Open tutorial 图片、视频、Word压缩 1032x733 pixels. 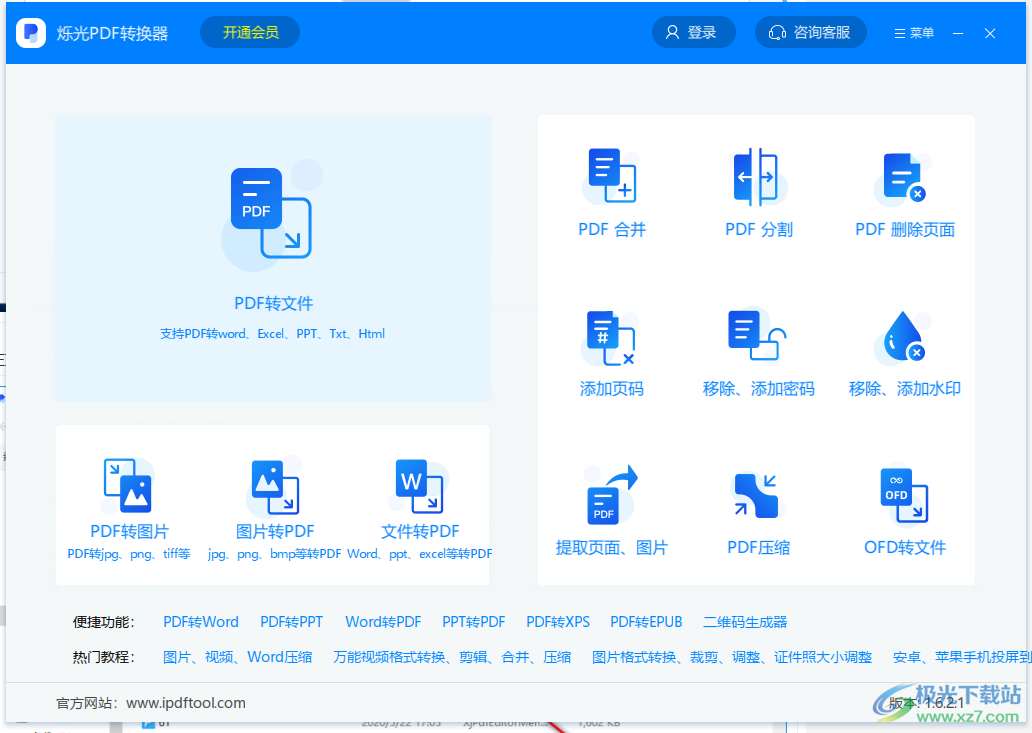pos(238,657)
